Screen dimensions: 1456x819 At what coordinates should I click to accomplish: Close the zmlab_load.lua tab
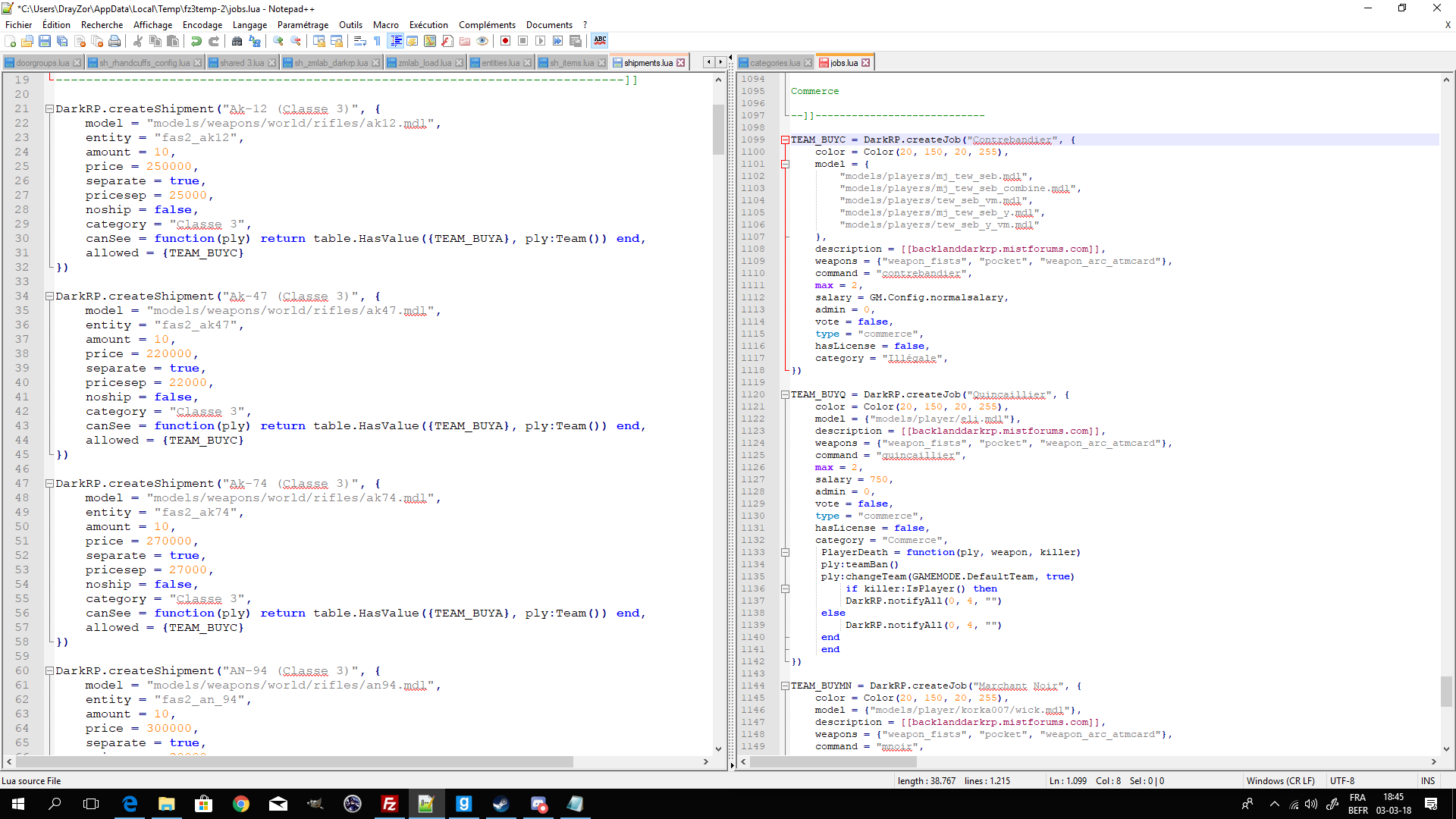coord(460,63)
